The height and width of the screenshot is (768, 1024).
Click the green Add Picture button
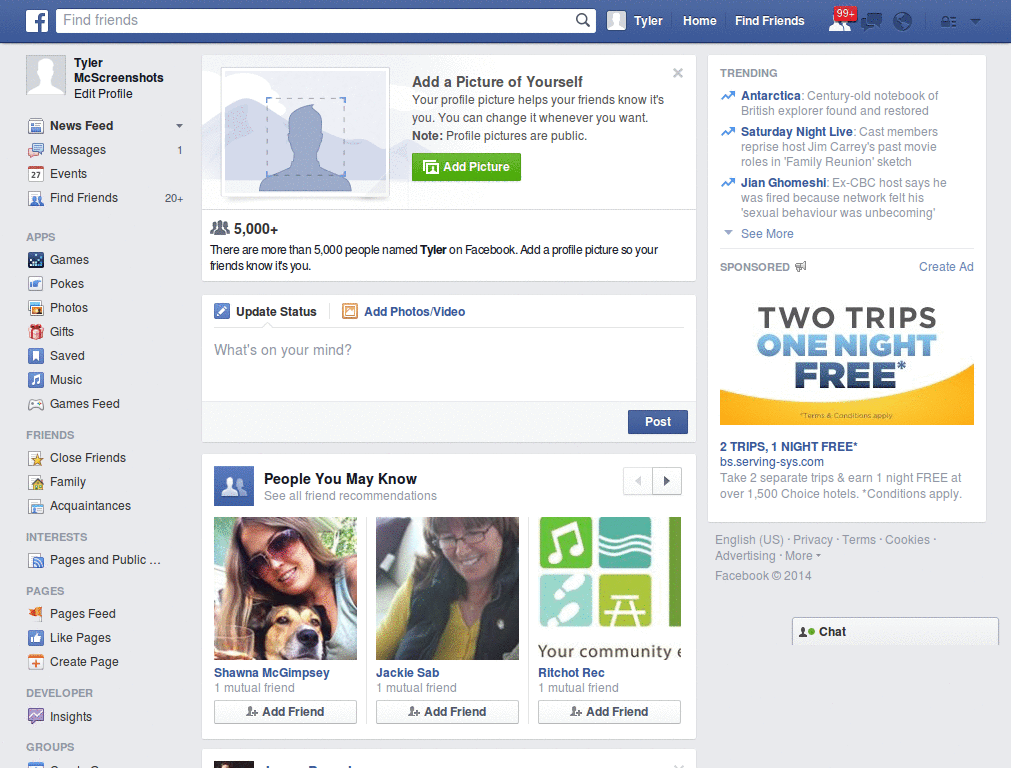(x=466, y=167)
